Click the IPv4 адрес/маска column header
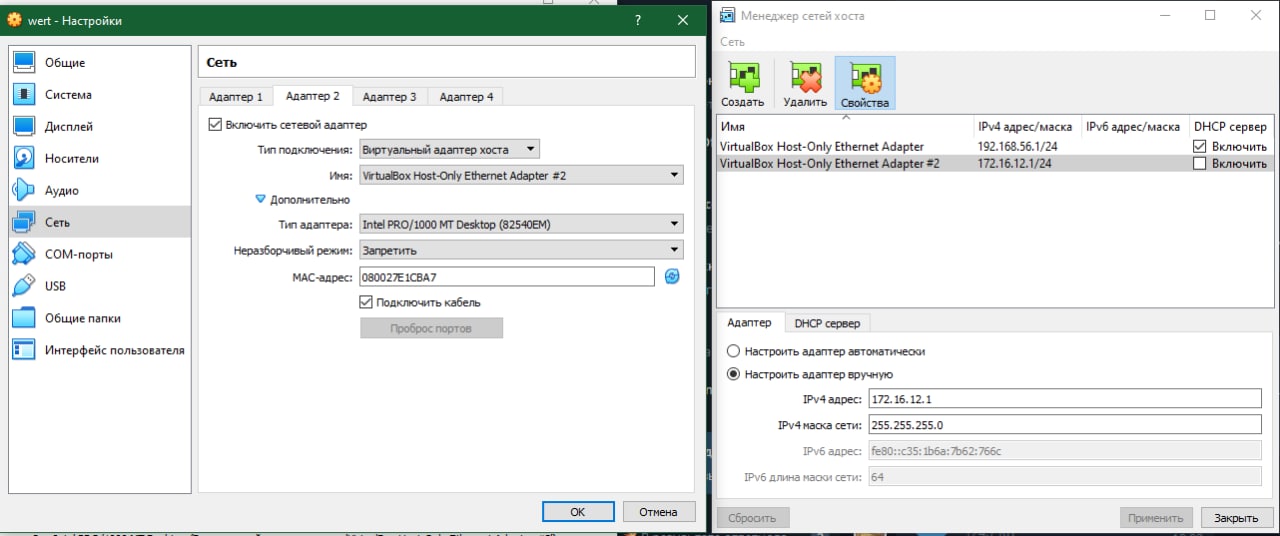The height and width of the screenshot is (536, 1280). point(1027,127)
